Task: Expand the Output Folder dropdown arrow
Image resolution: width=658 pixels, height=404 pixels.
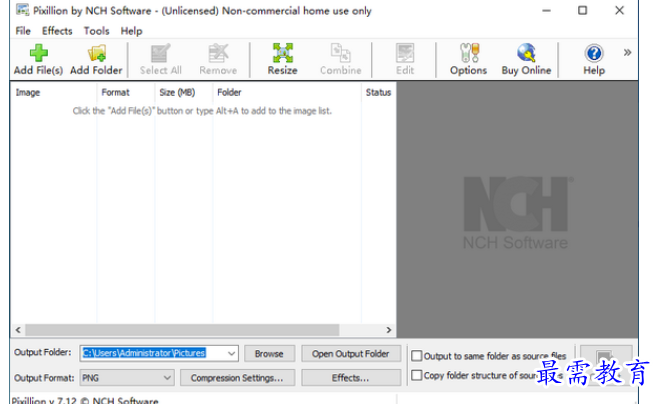Action: (x=231, y=353)
